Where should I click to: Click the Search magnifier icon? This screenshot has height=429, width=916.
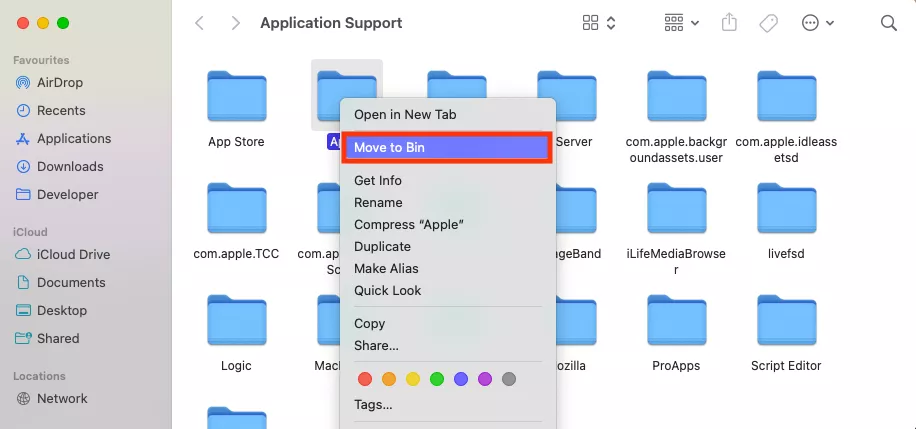[888, 23]
